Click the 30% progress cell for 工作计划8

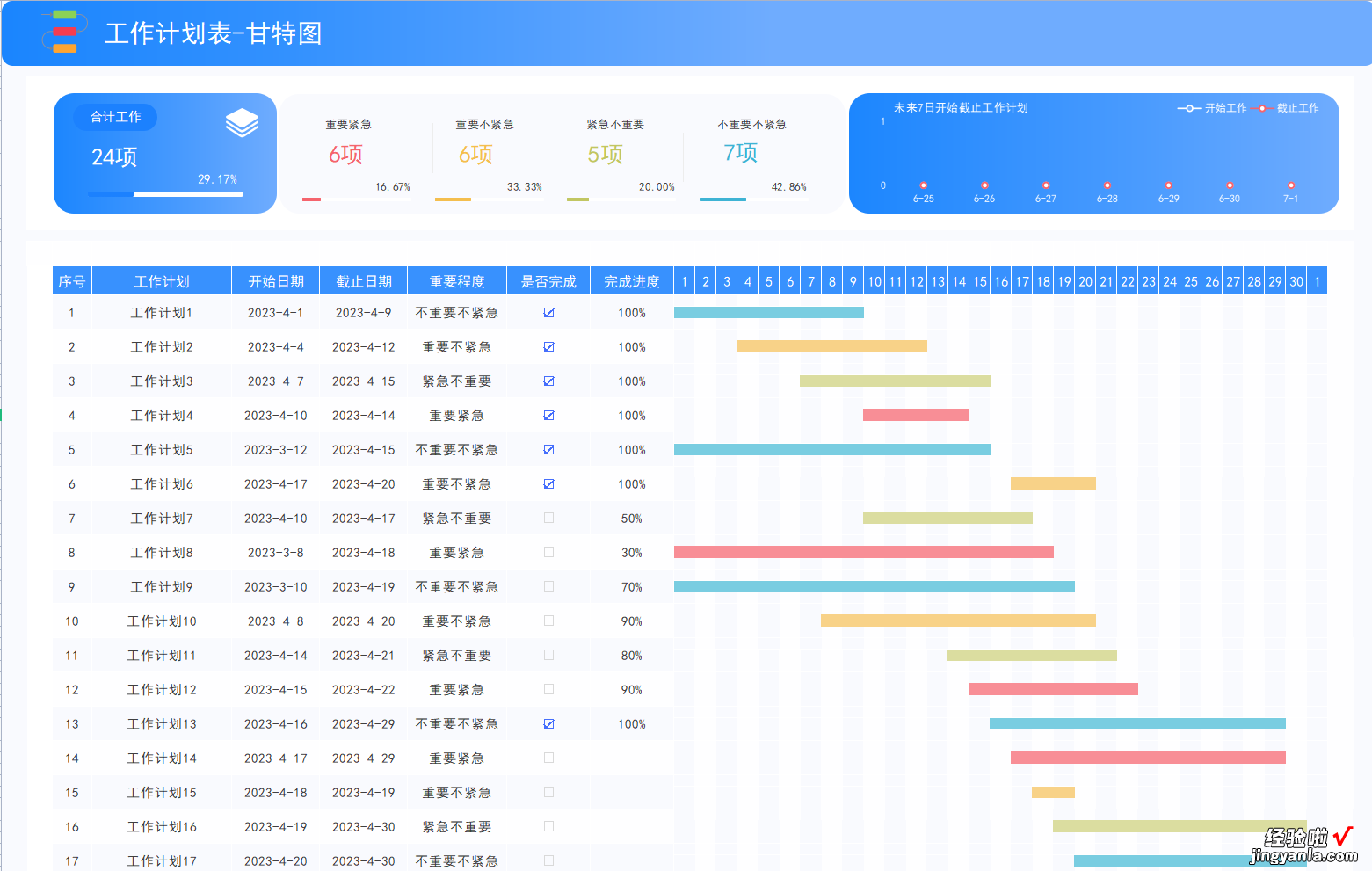632,553
